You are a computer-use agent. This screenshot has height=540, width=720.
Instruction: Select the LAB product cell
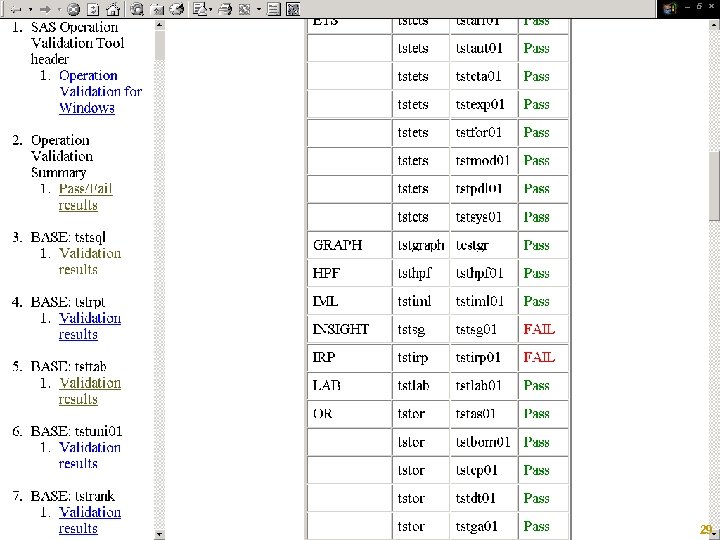(x=349, y=385)
